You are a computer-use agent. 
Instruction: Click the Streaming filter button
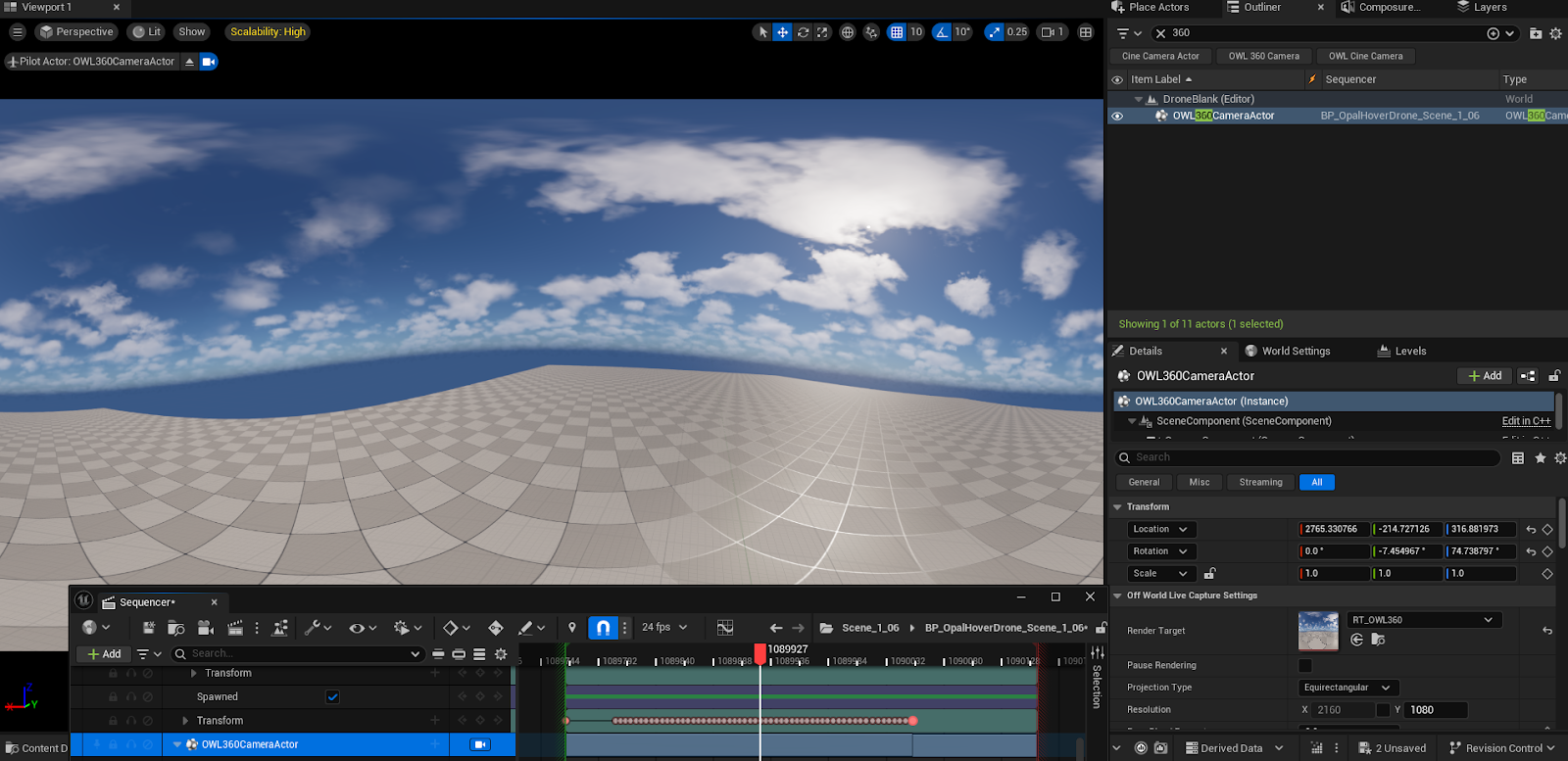pos(1260,482)
